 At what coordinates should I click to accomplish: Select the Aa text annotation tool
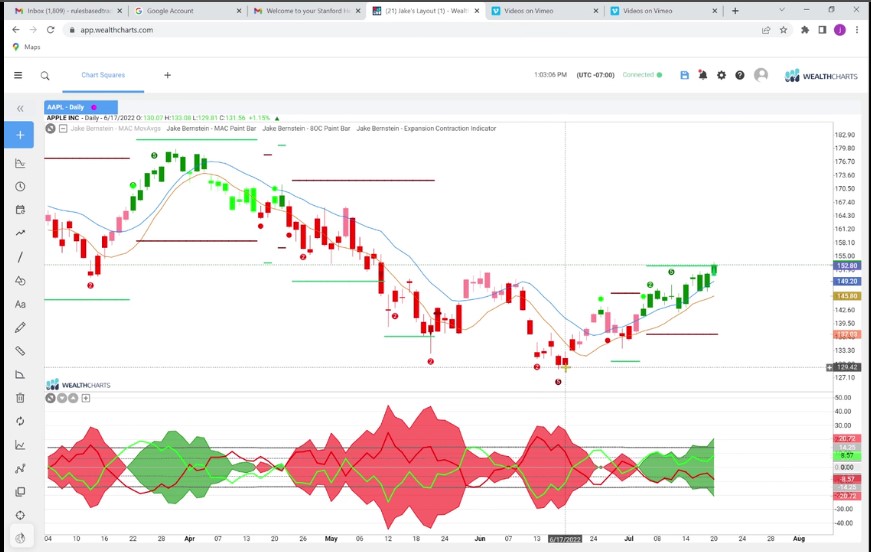[x=20, y=304]
